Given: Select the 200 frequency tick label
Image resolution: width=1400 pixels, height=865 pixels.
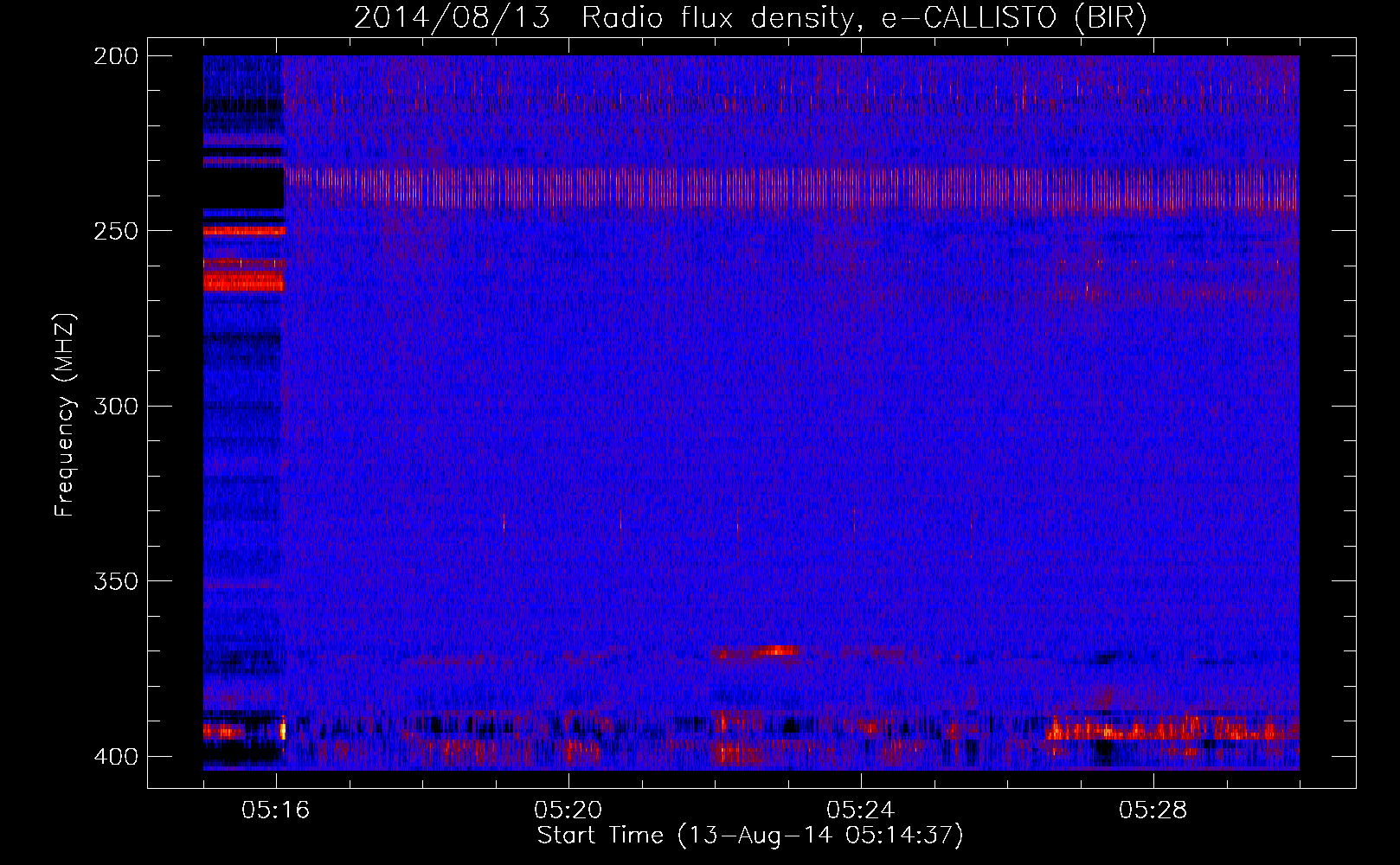Looking at the screenshot, I should pyautogui.click(x=116, y=56).
